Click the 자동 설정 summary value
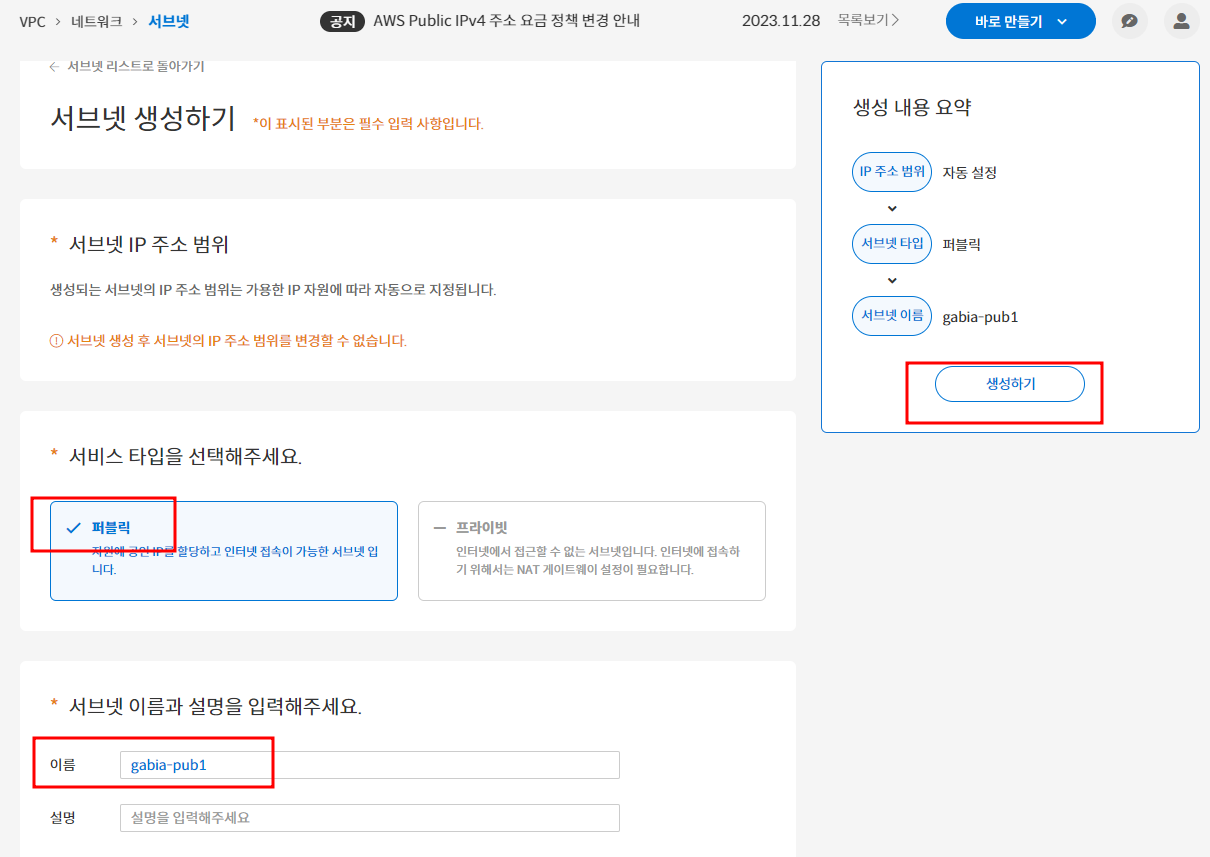Screen dimensions: 1210x857 pyautogui.click(x=970, y=172)
